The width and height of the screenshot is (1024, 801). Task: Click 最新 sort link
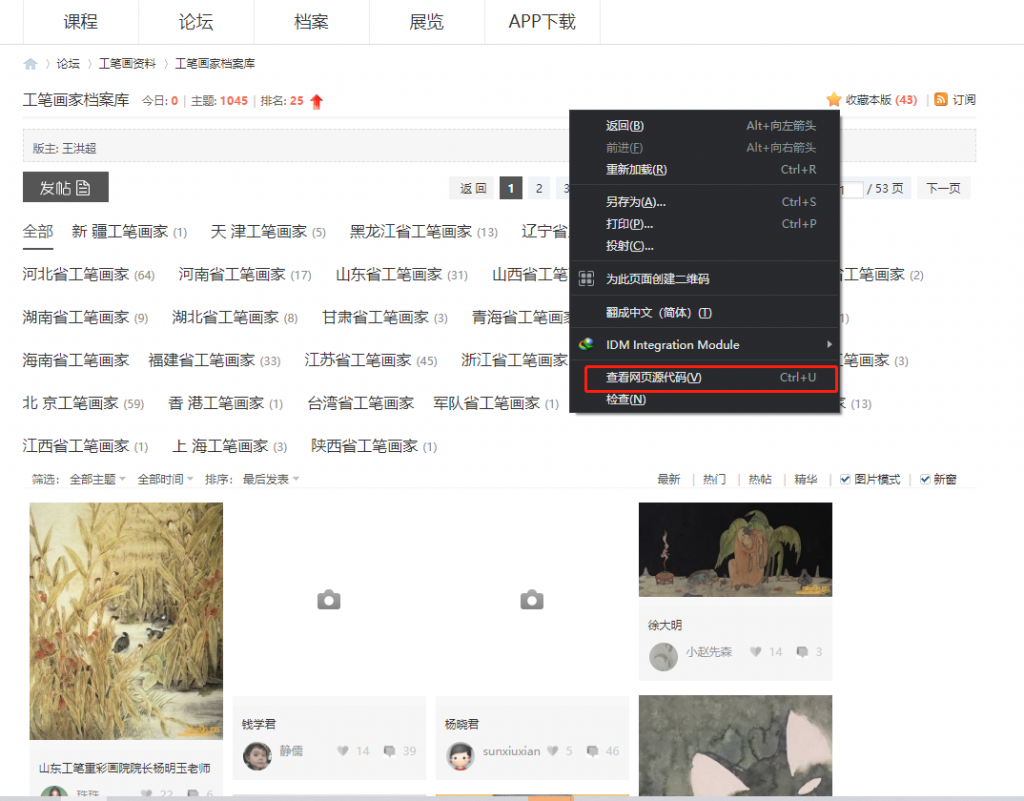pyautogui.click(x=668, y=479)
